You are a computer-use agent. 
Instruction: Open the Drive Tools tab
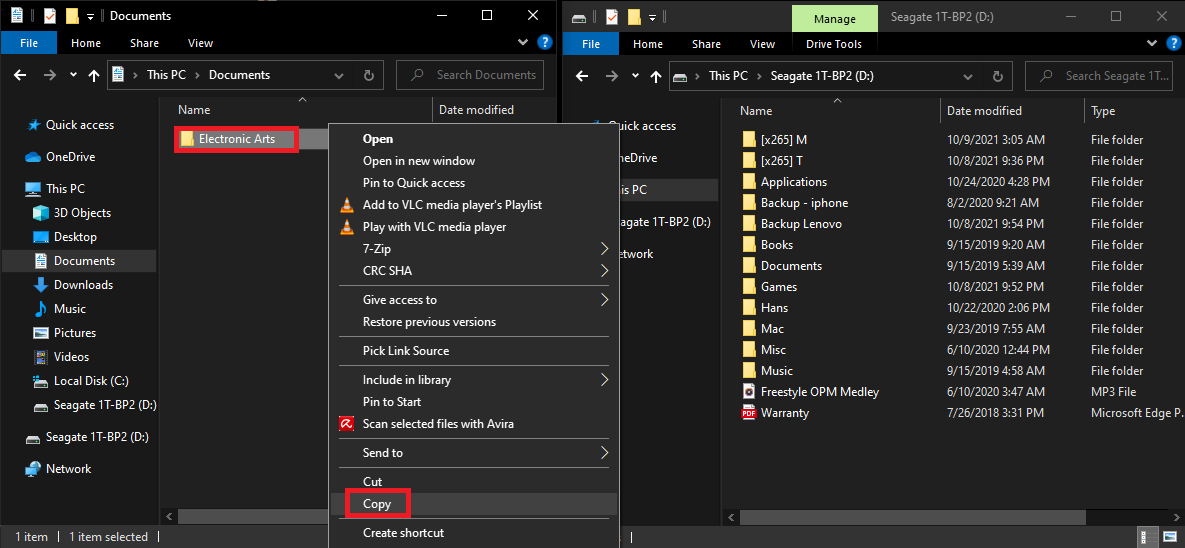click(x=834, y=44)
